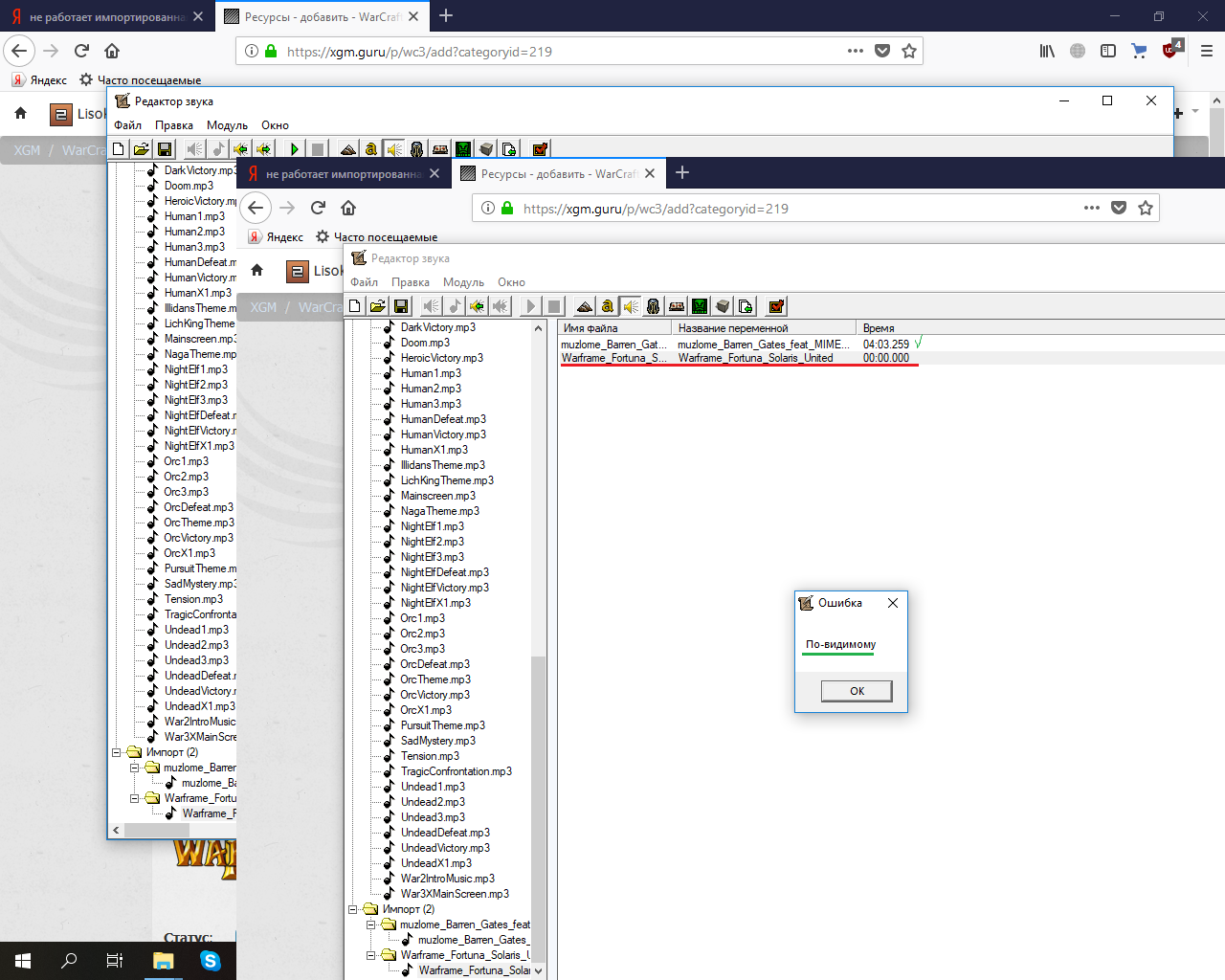Image resolution: width=1225 pixels, height=980 pixels.
Task: Open Campaign Editor from front Sound Editor toolbar
Action: click(677, 306)
